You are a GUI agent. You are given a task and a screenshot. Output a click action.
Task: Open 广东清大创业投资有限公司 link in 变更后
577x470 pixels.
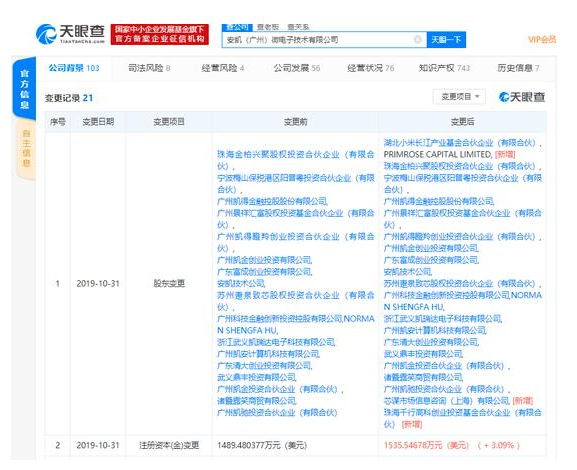[x=431, y=342]
